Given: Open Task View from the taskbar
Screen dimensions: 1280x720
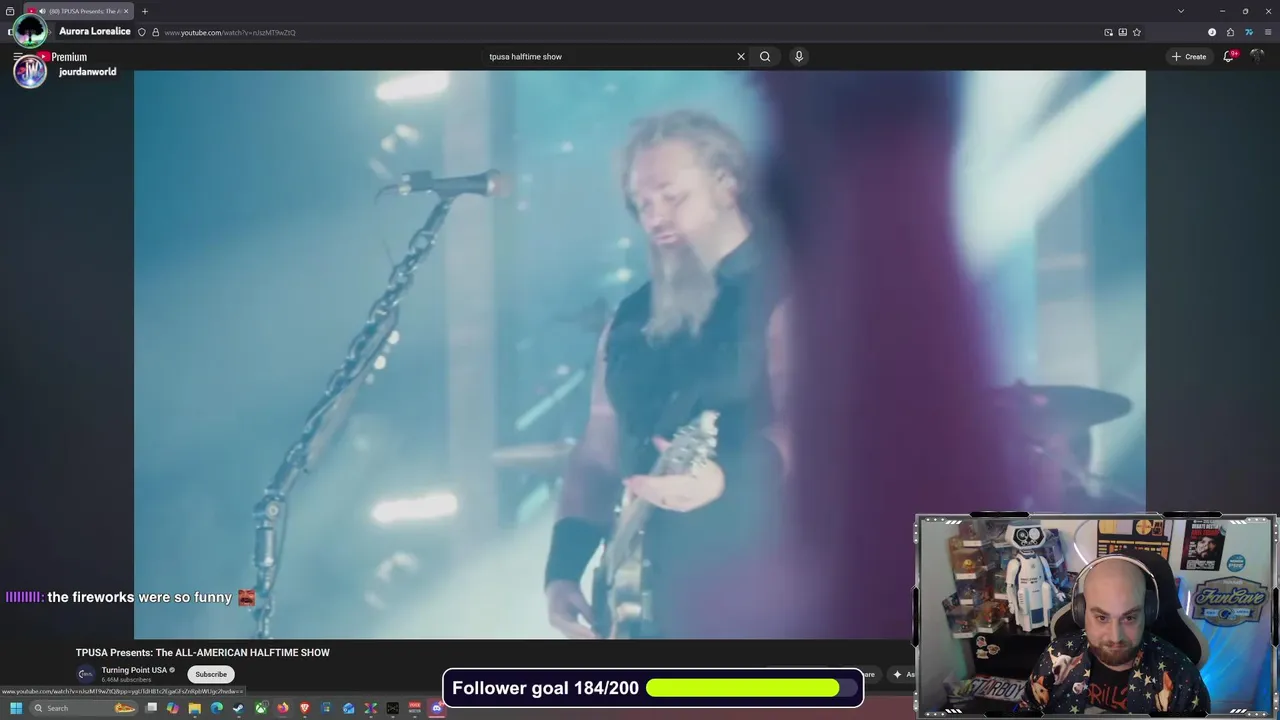Looking at the screenshot, I should 151,708.
